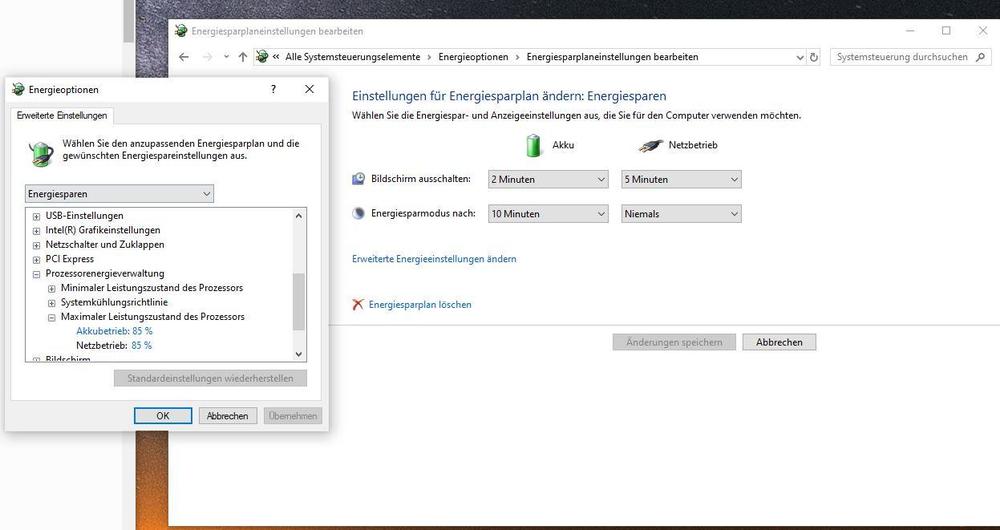Collapse the Prozessorenergieverwaltung node
Viewport: 1000px width, 530px height.
37,273
